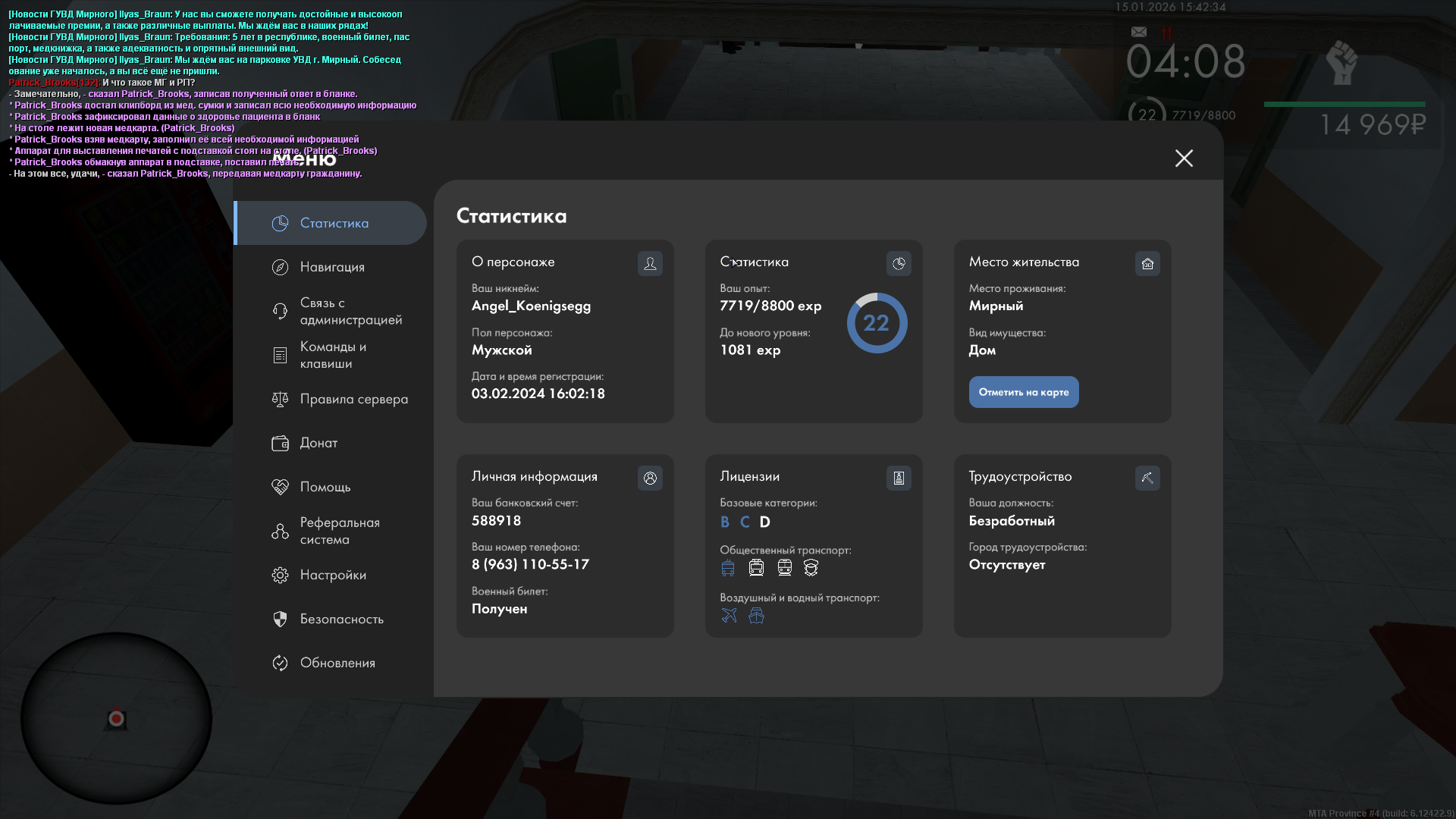
Task: Click the airplane license icon
Action: (x=729, y=615)
